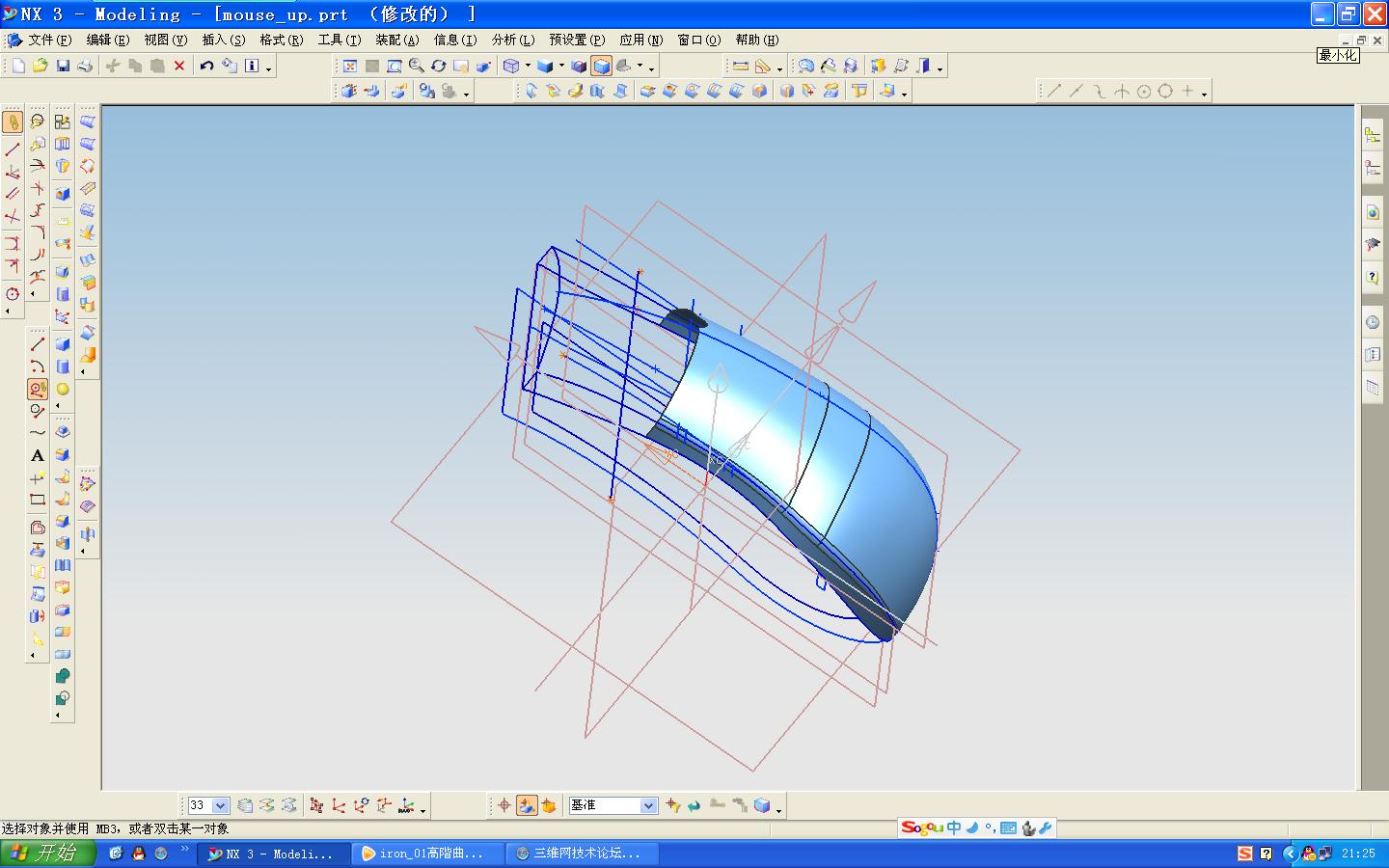Toggle the highlighted snap option icon
The width and height of the screenshot is (1389, 868).
pyautogui.click(x=527, y=805)
